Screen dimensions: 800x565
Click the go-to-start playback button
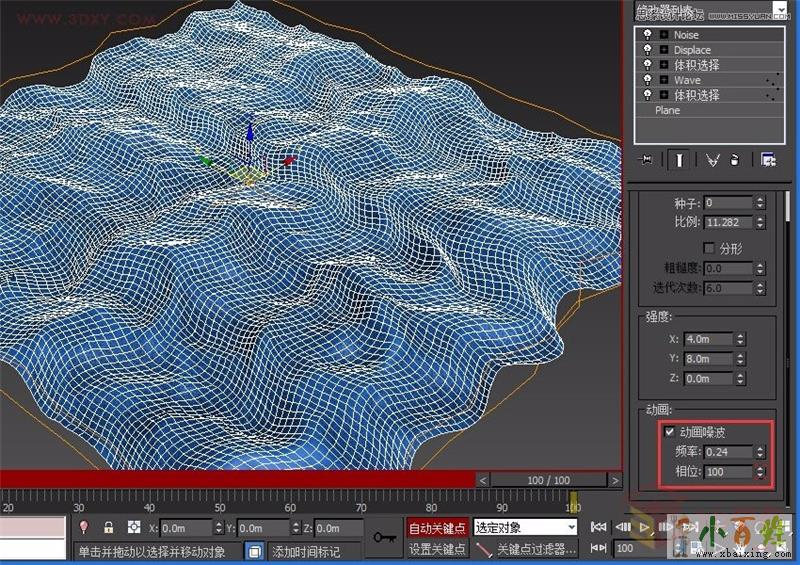click(x=598, y=527)
